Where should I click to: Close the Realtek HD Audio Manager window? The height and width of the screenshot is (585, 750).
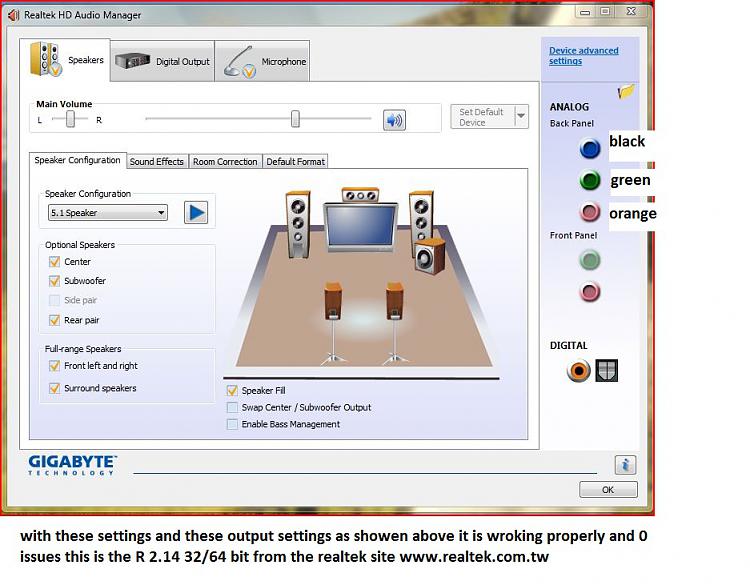click(x=631, y=11)
